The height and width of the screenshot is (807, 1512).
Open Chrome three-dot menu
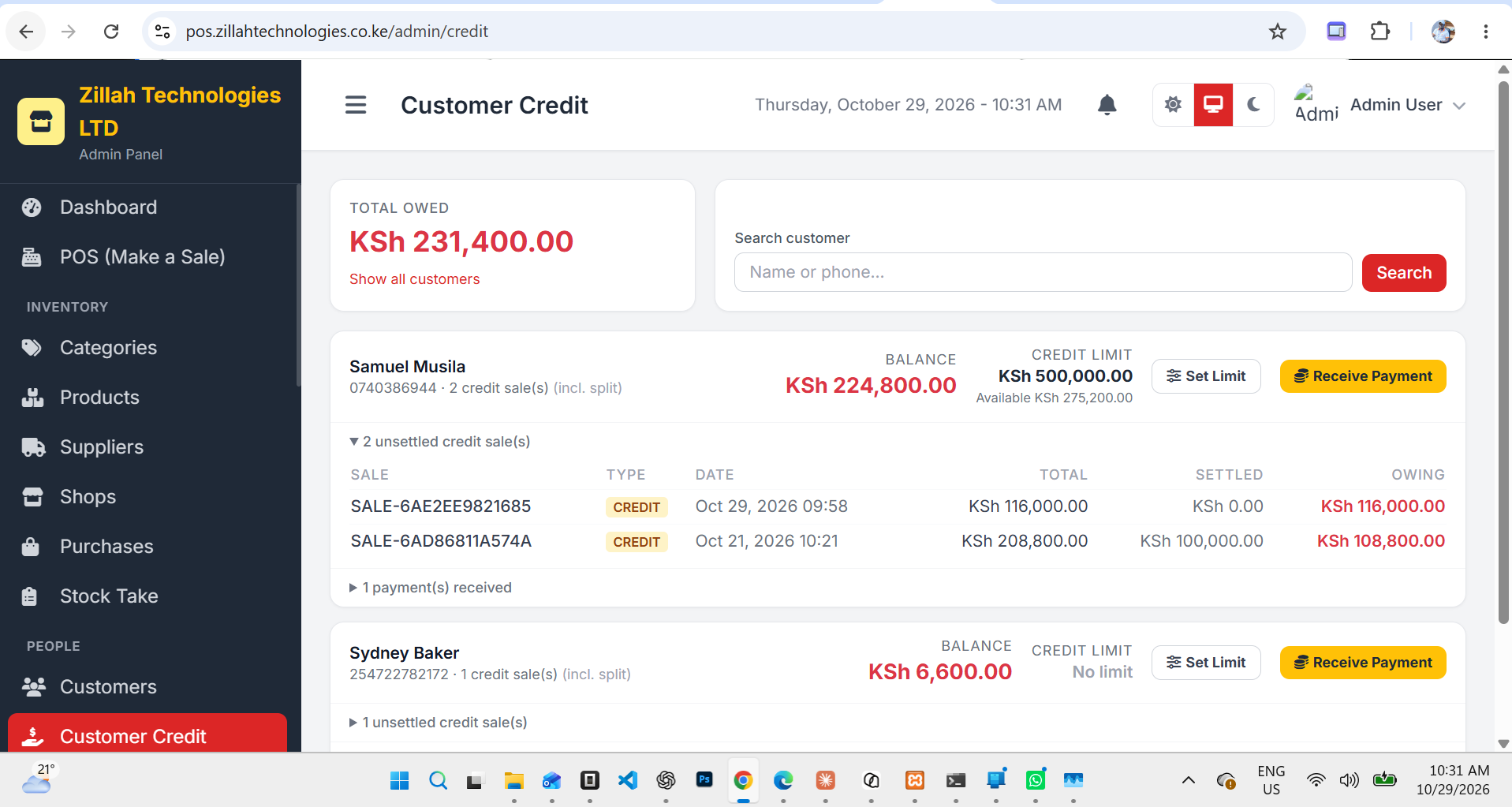(1486, 32)
